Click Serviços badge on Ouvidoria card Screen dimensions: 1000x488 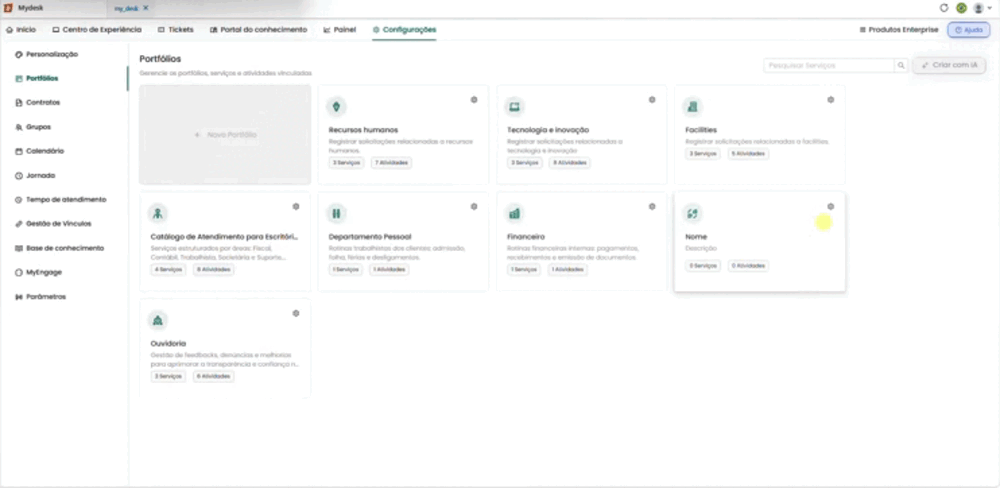(x=168, y=376)
